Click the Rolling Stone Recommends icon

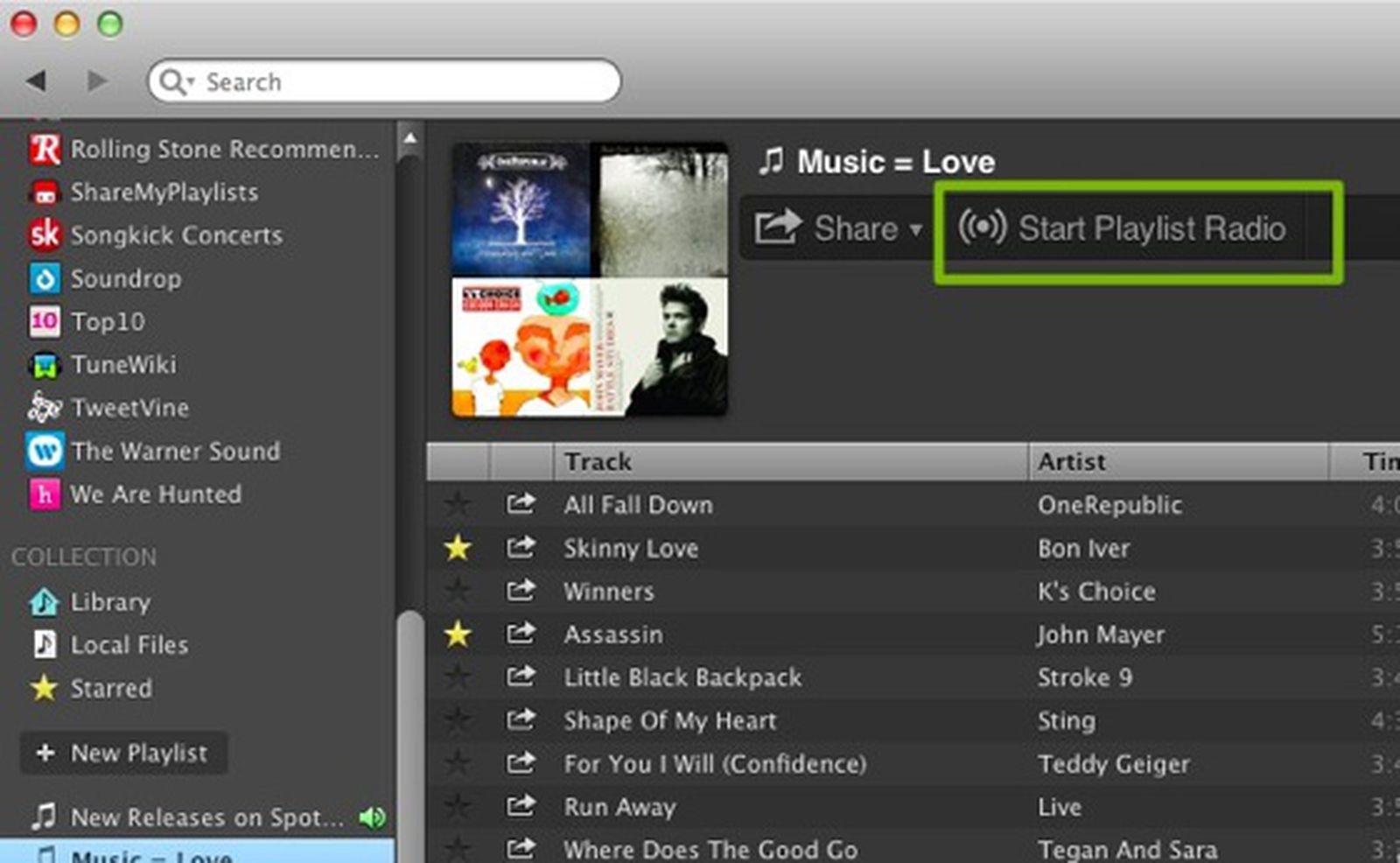[x=45, y=149]
